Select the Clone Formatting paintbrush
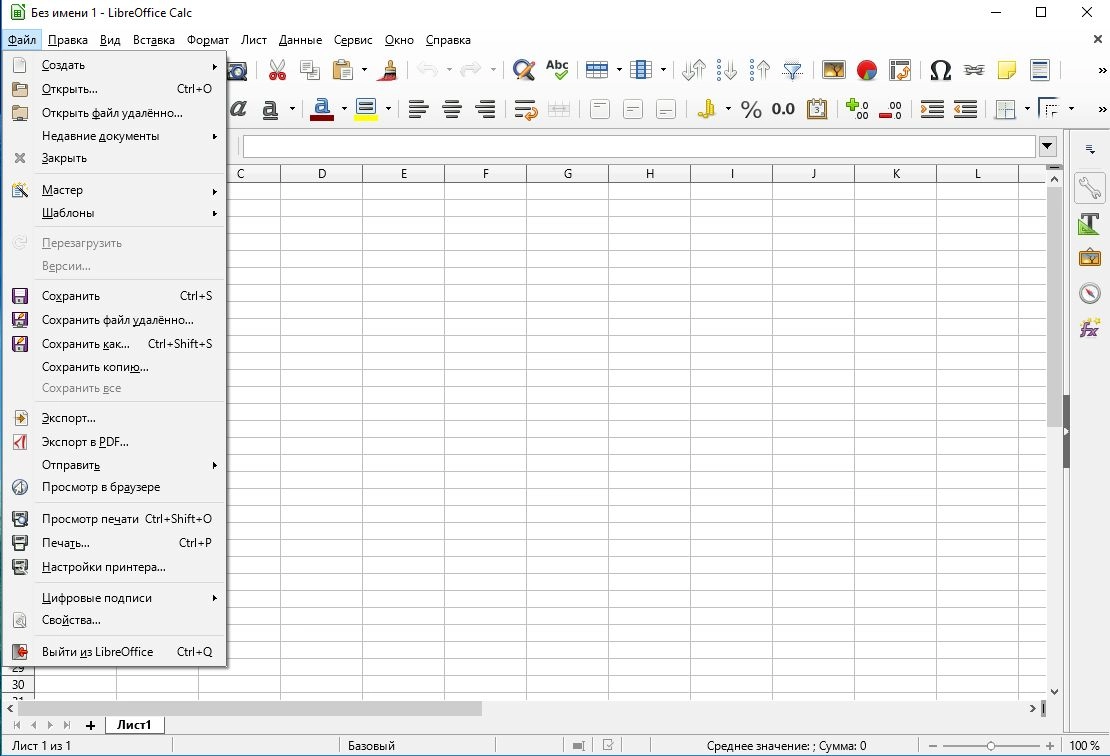 [388, 69]
